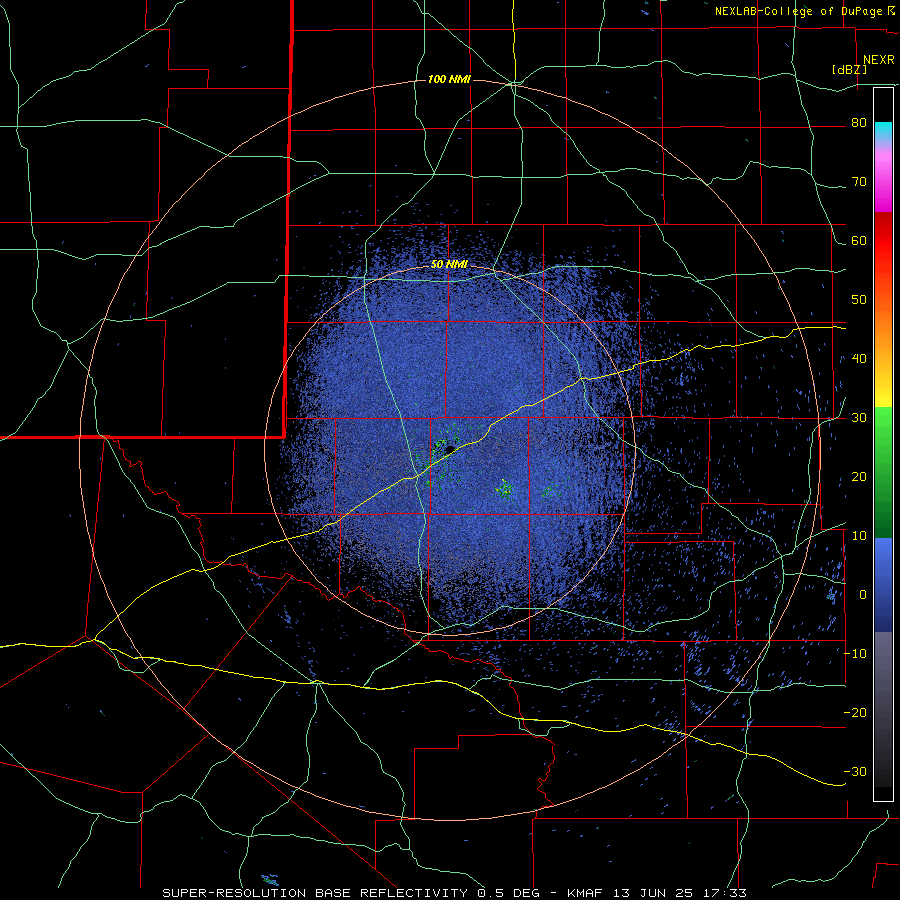This screenshot has width=900, height=900.
Task: Click the 100 NMI range ring label
Action: click(x=449, y=79)
